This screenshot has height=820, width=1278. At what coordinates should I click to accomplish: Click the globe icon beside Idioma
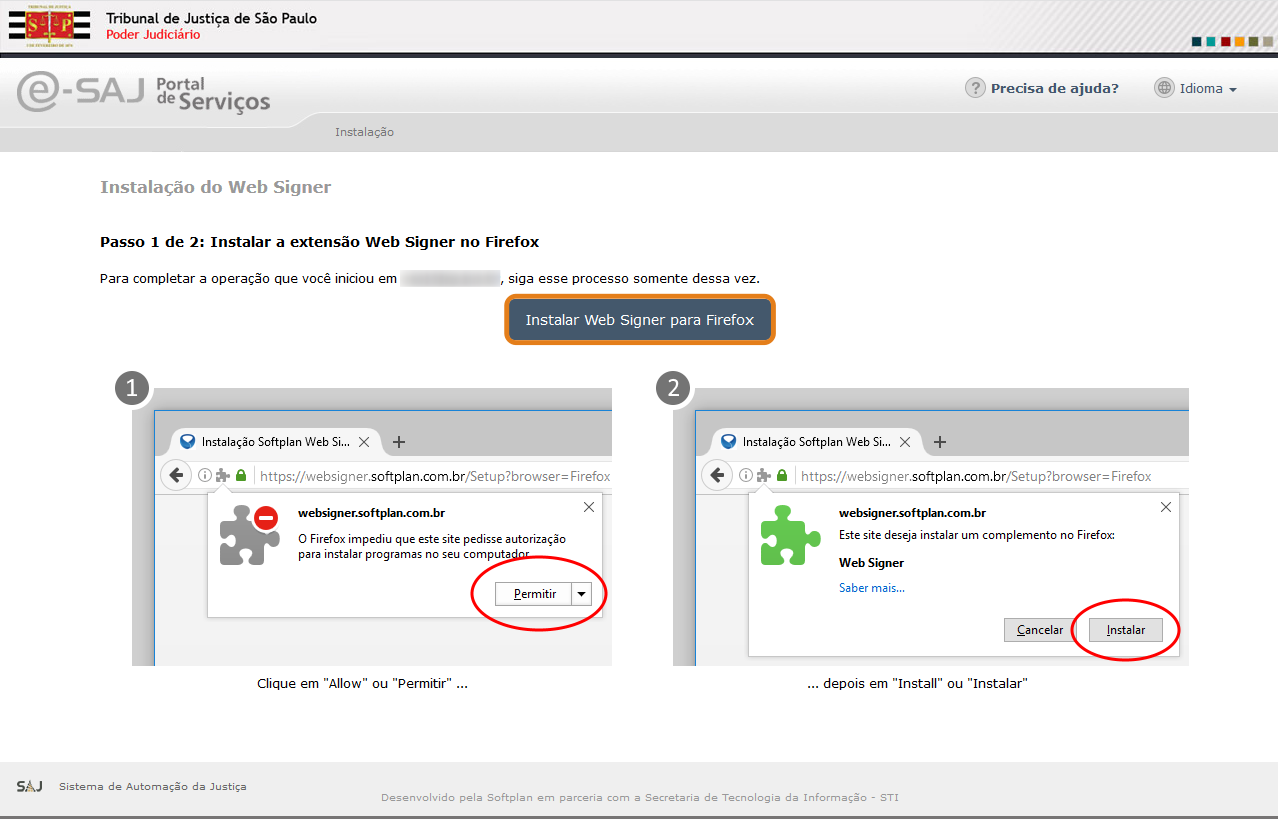coord(1164,88)
